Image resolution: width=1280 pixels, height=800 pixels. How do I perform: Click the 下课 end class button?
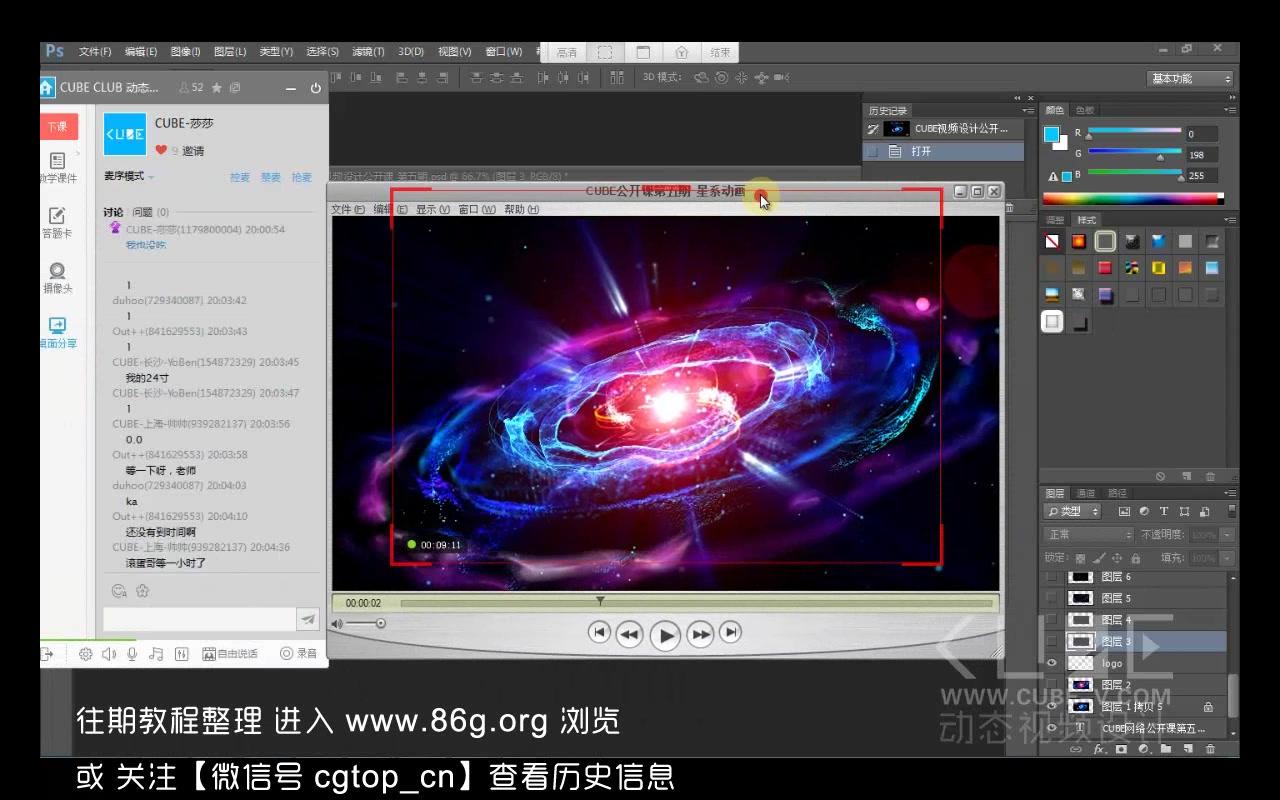57,127
